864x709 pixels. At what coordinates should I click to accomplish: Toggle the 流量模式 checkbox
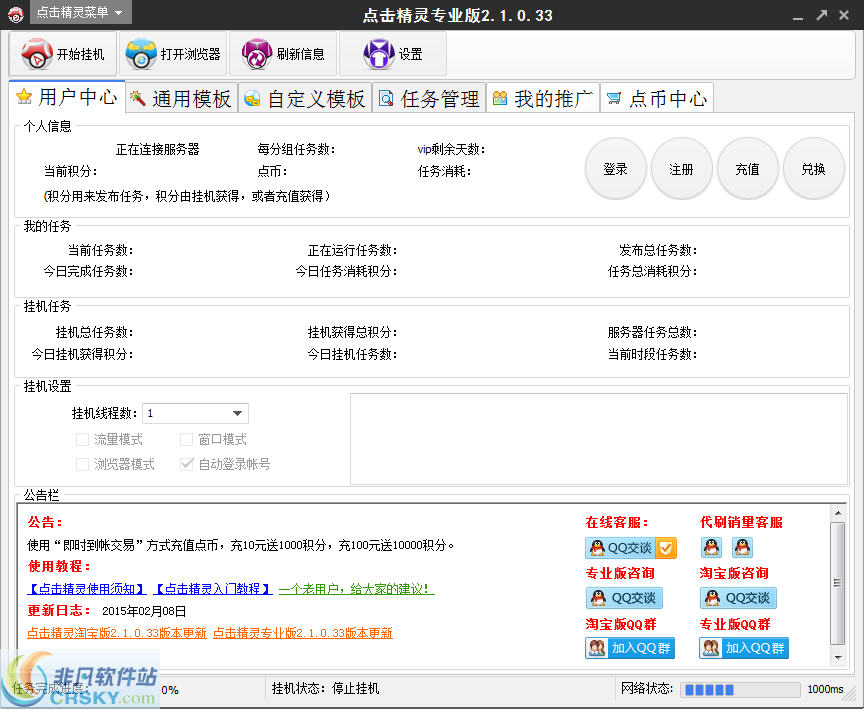click(x=83, y=439)
